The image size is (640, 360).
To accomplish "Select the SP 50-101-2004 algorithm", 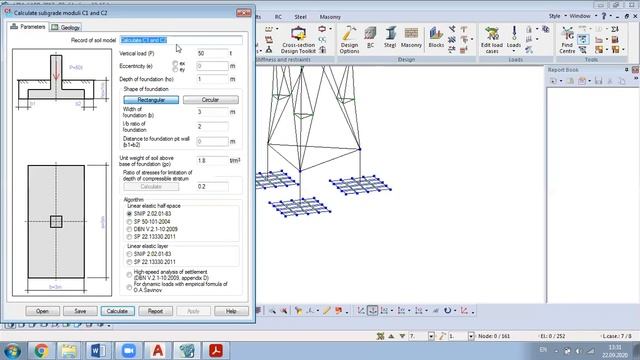I will [x=129, y=221].
